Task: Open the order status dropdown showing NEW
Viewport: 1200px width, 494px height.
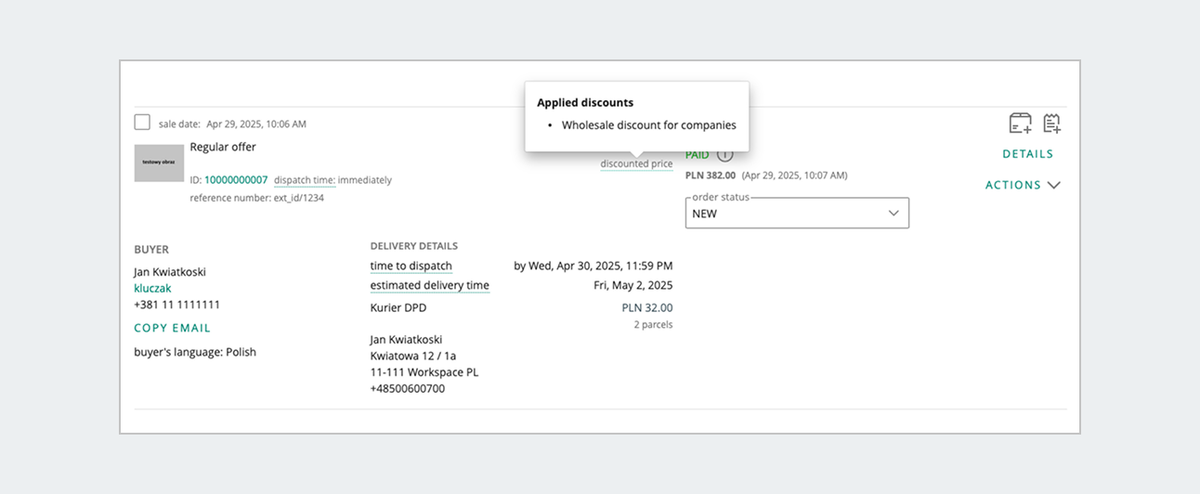Action: point(797,213)
